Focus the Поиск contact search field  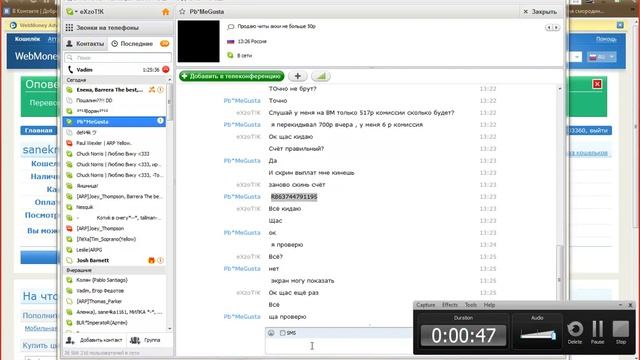click(118, 58)
